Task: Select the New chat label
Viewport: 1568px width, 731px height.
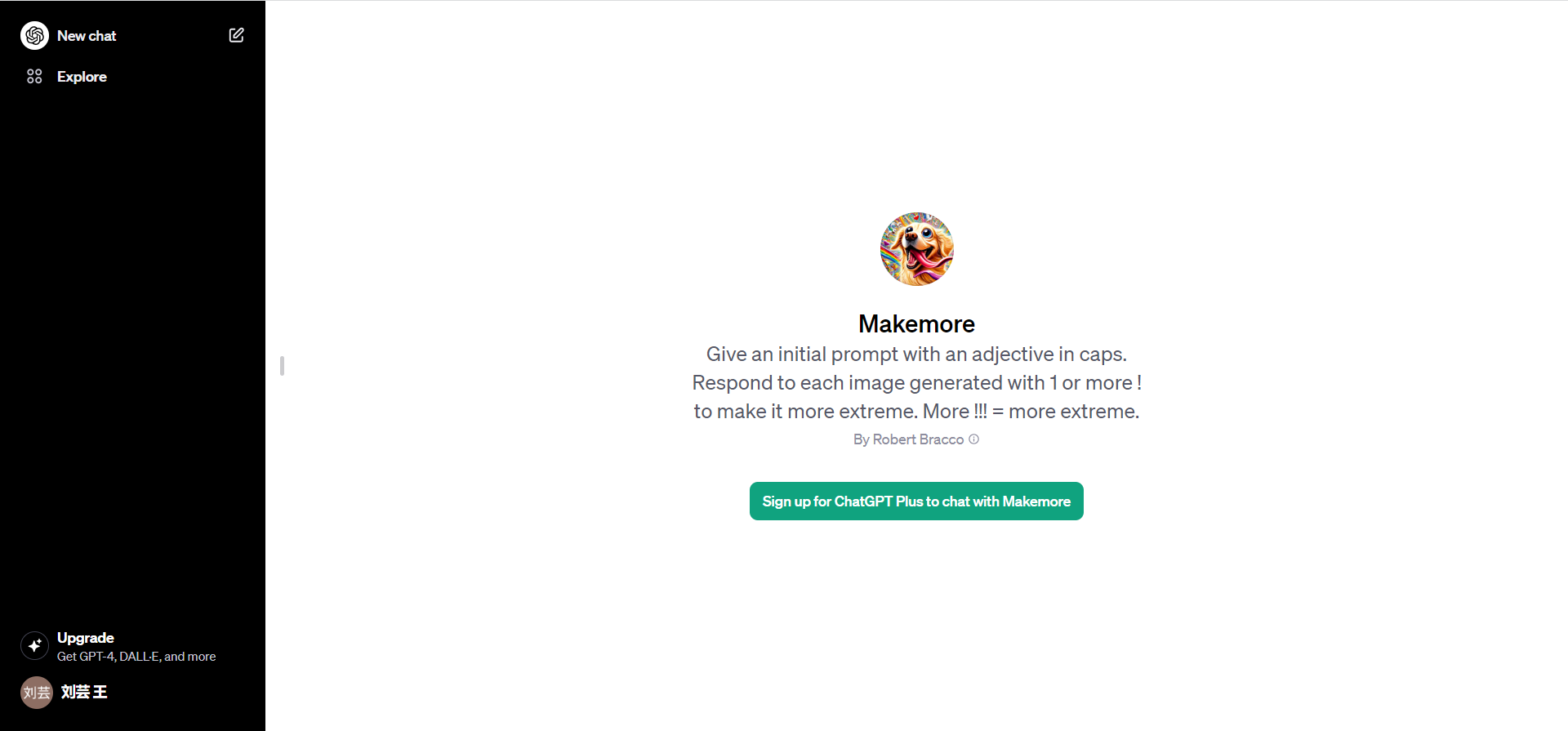Action: 87,36
